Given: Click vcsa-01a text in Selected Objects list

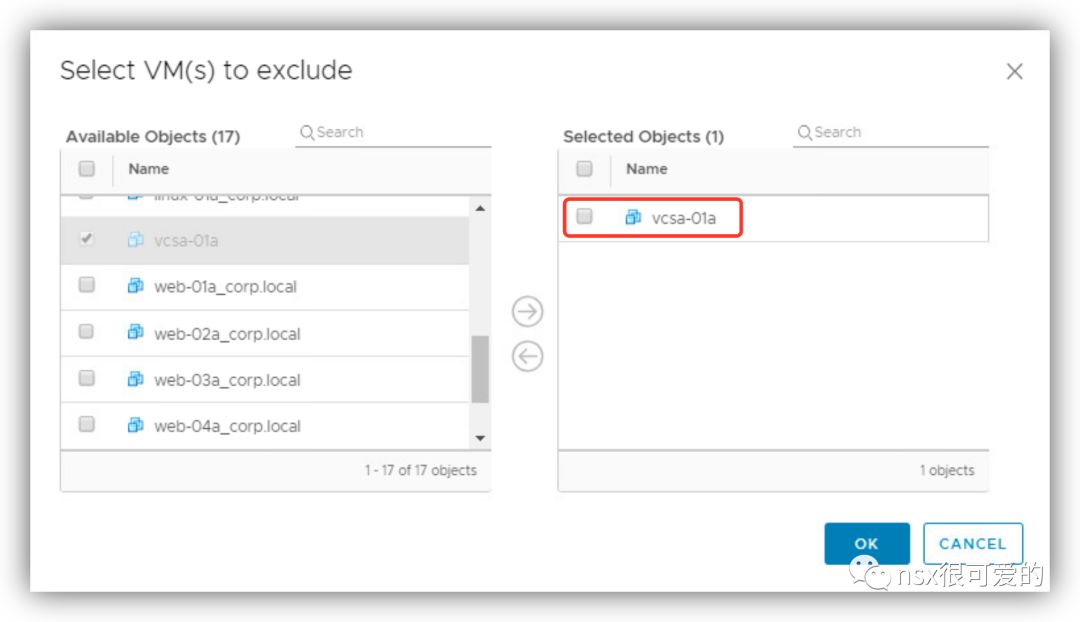Looking at the screenshot, I should pos(684,218).
